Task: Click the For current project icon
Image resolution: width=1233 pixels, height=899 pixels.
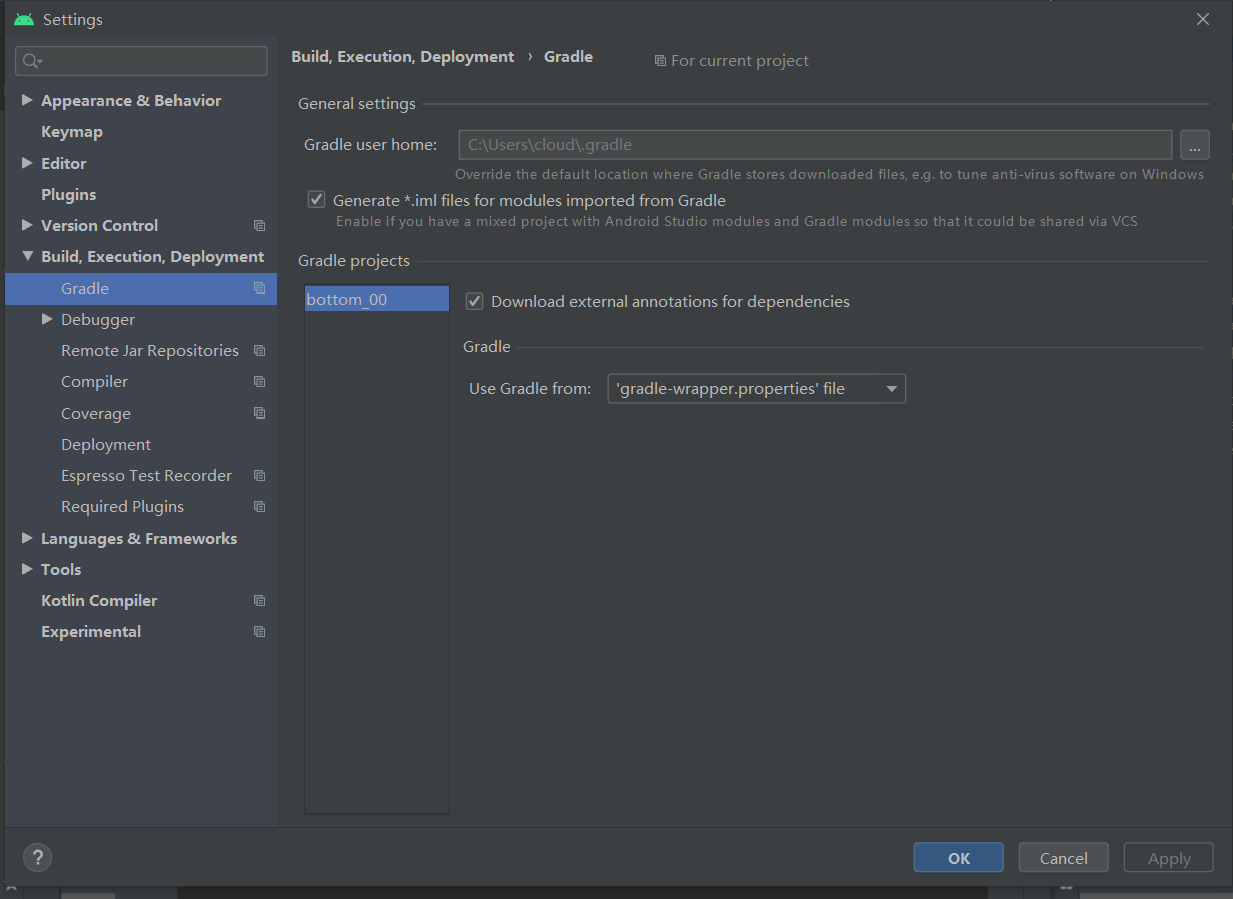Action: point(660,60)
